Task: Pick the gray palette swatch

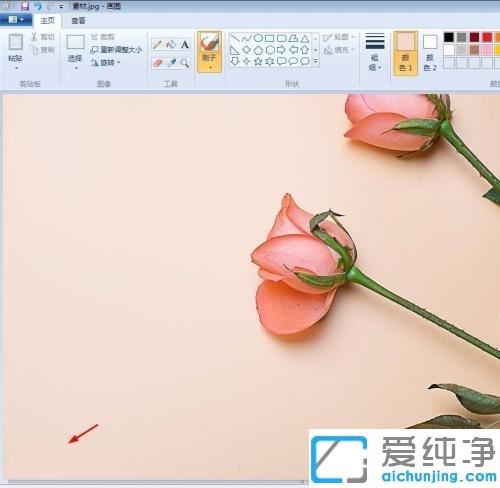Action: click(462, 37)
